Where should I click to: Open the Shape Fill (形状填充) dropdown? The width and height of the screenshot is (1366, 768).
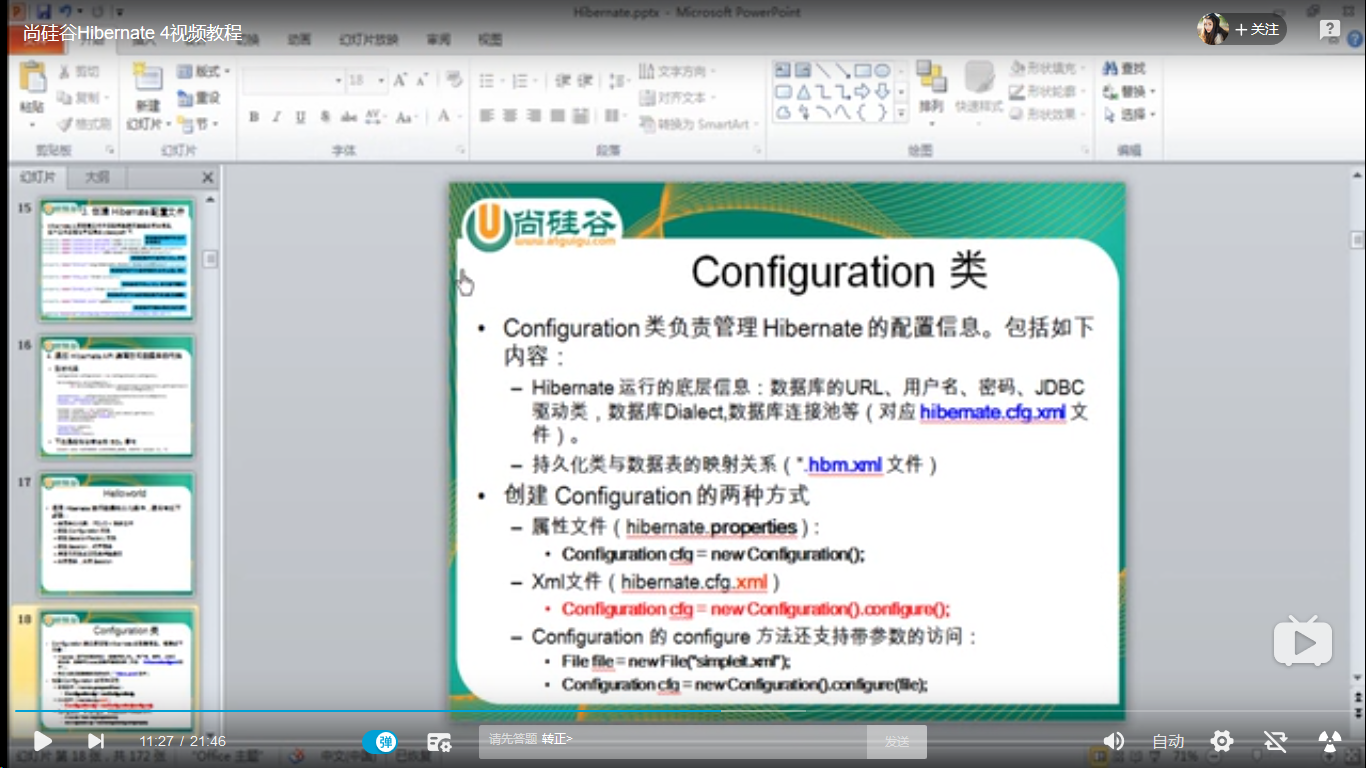click(x=1049, y=68)
